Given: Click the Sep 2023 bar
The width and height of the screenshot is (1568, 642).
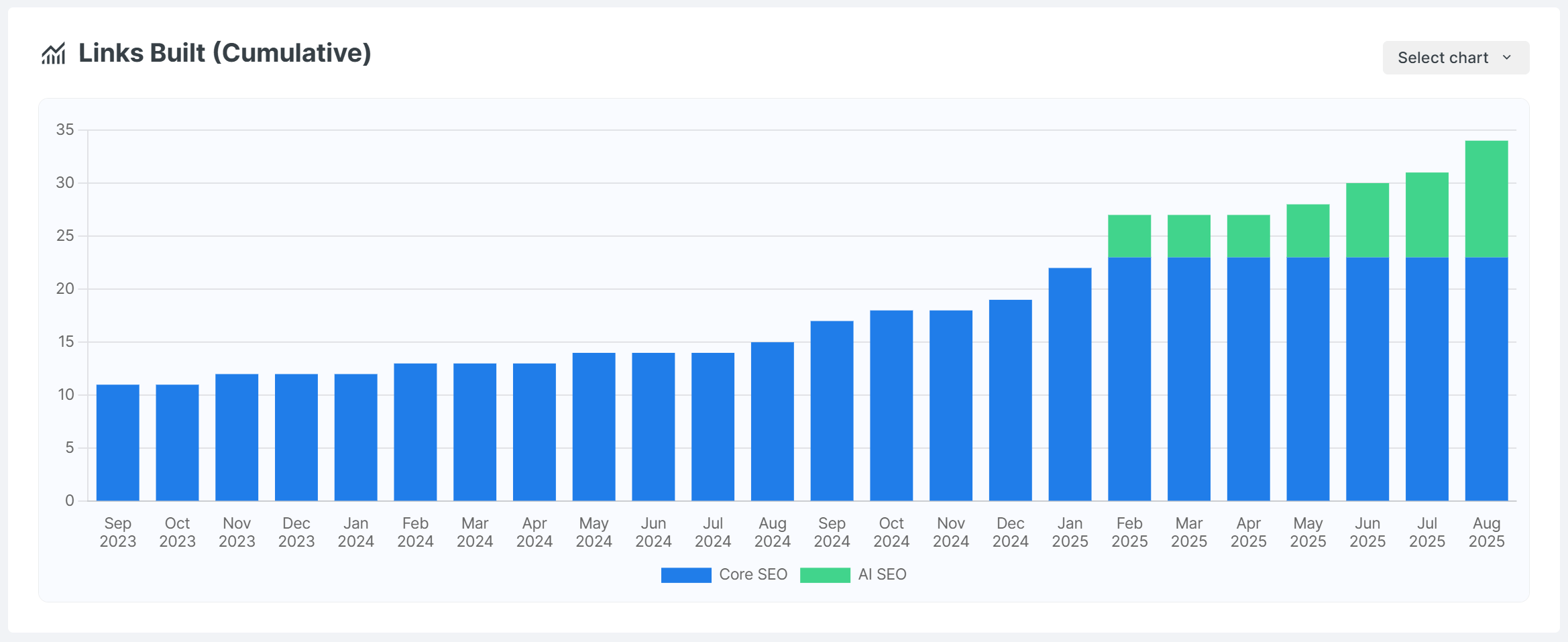Looking at the screenshot, I should (x=118, y=443).
